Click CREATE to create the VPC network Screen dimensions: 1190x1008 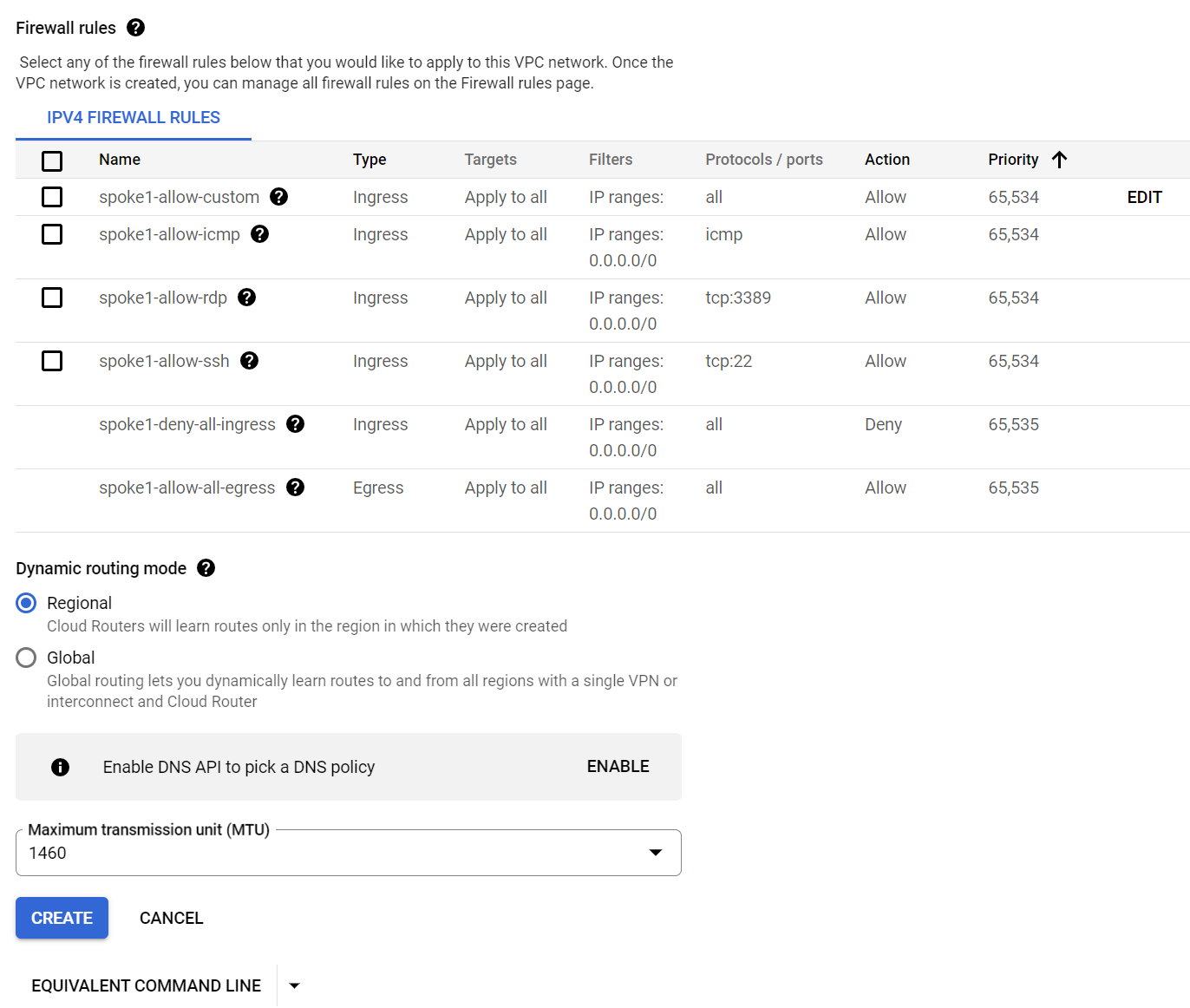pyautogui.click(x=62, y=918)
